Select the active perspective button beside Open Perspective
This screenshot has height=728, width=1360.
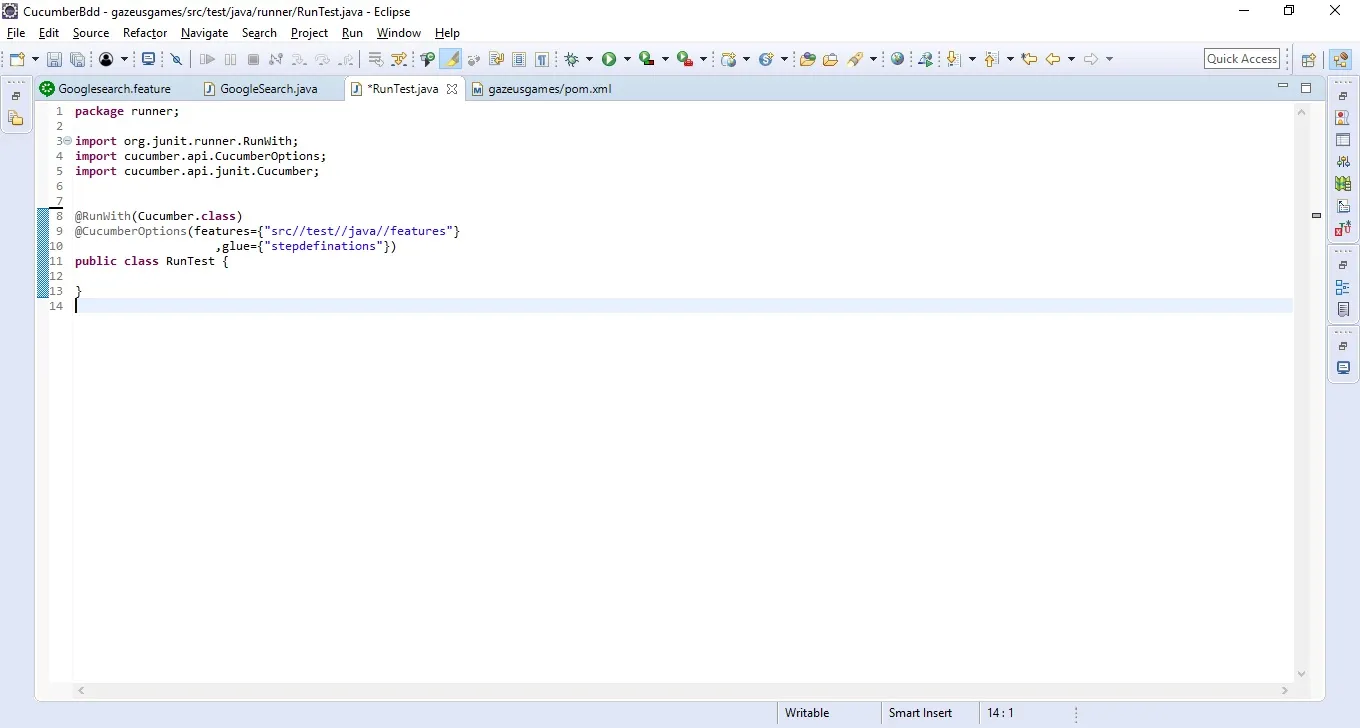pos(1340,59)
